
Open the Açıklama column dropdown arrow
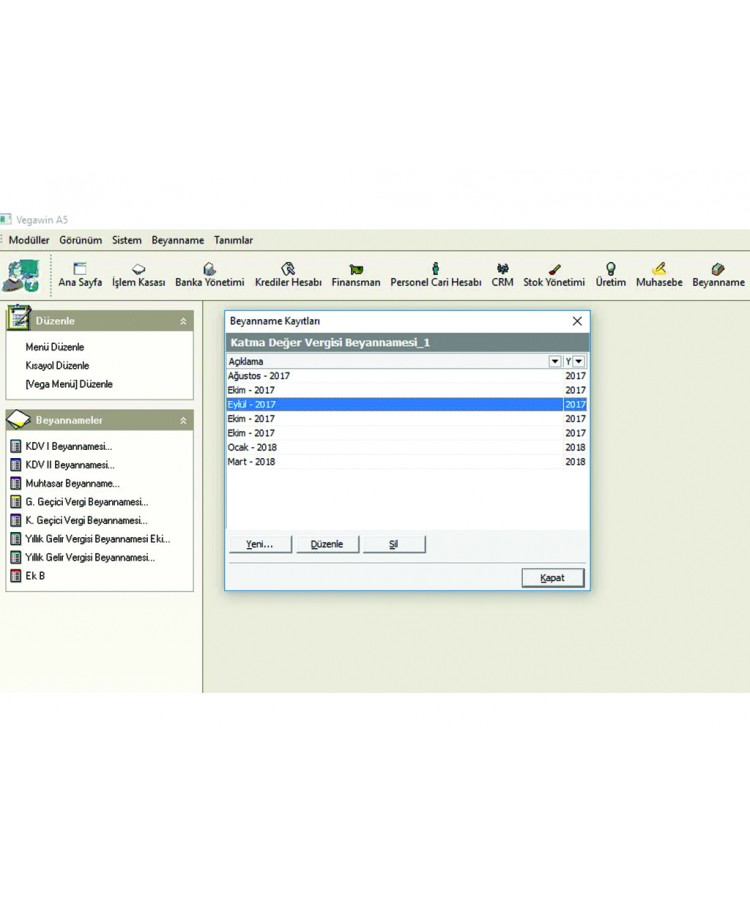point(555,361)
